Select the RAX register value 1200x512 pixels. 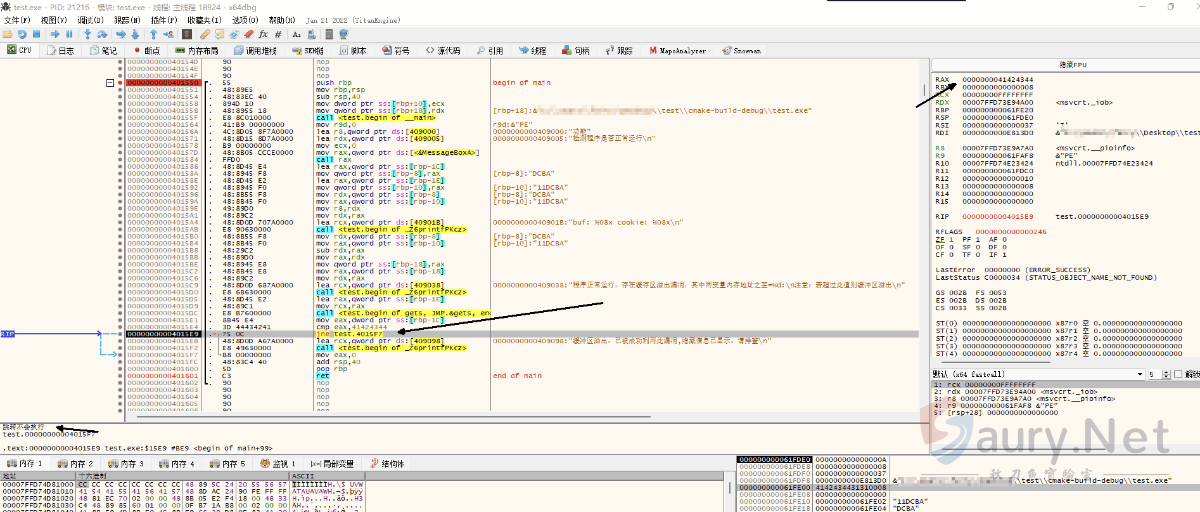click(x=997, y=79)
